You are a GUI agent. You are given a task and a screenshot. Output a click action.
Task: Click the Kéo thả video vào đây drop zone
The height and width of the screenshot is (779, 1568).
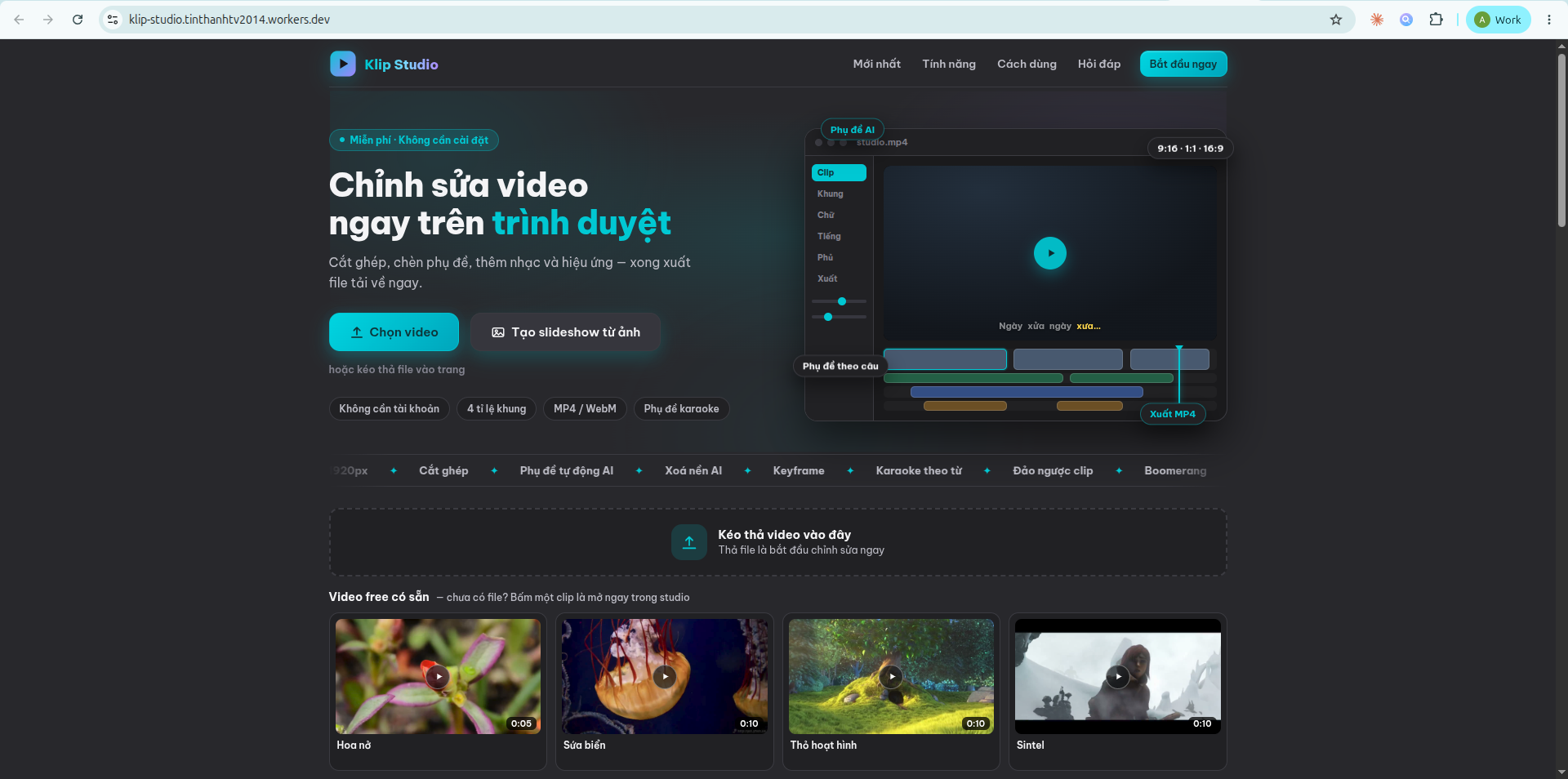[x=777, y=542]
